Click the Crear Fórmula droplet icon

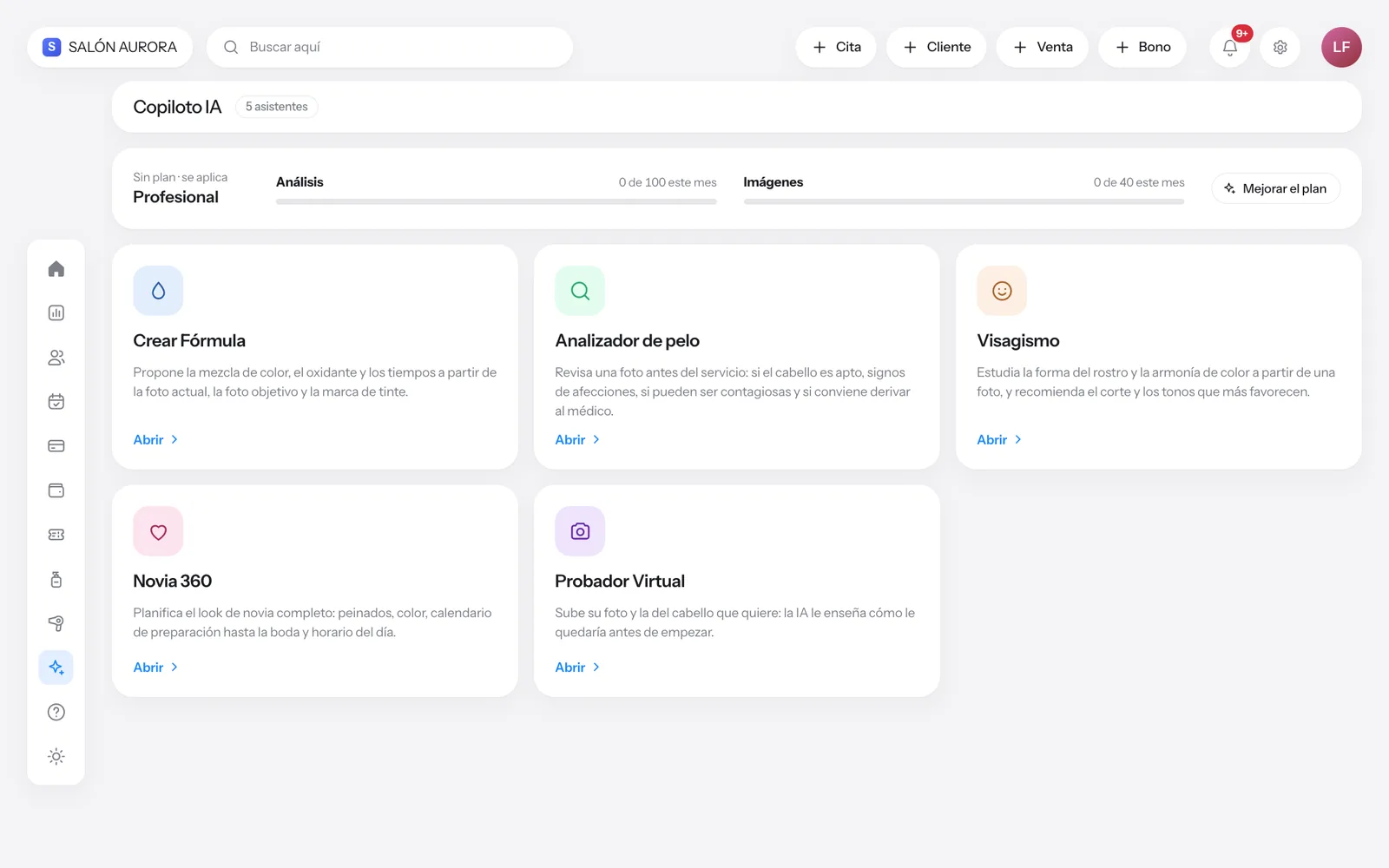click(158, 291)
